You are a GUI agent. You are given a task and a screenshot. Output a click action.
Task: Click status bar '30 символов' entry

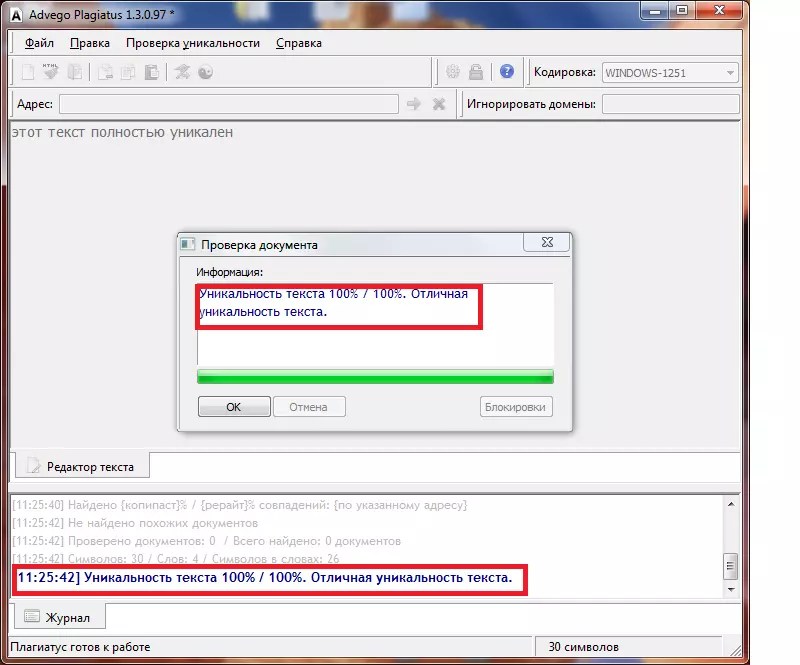point(583,647)
